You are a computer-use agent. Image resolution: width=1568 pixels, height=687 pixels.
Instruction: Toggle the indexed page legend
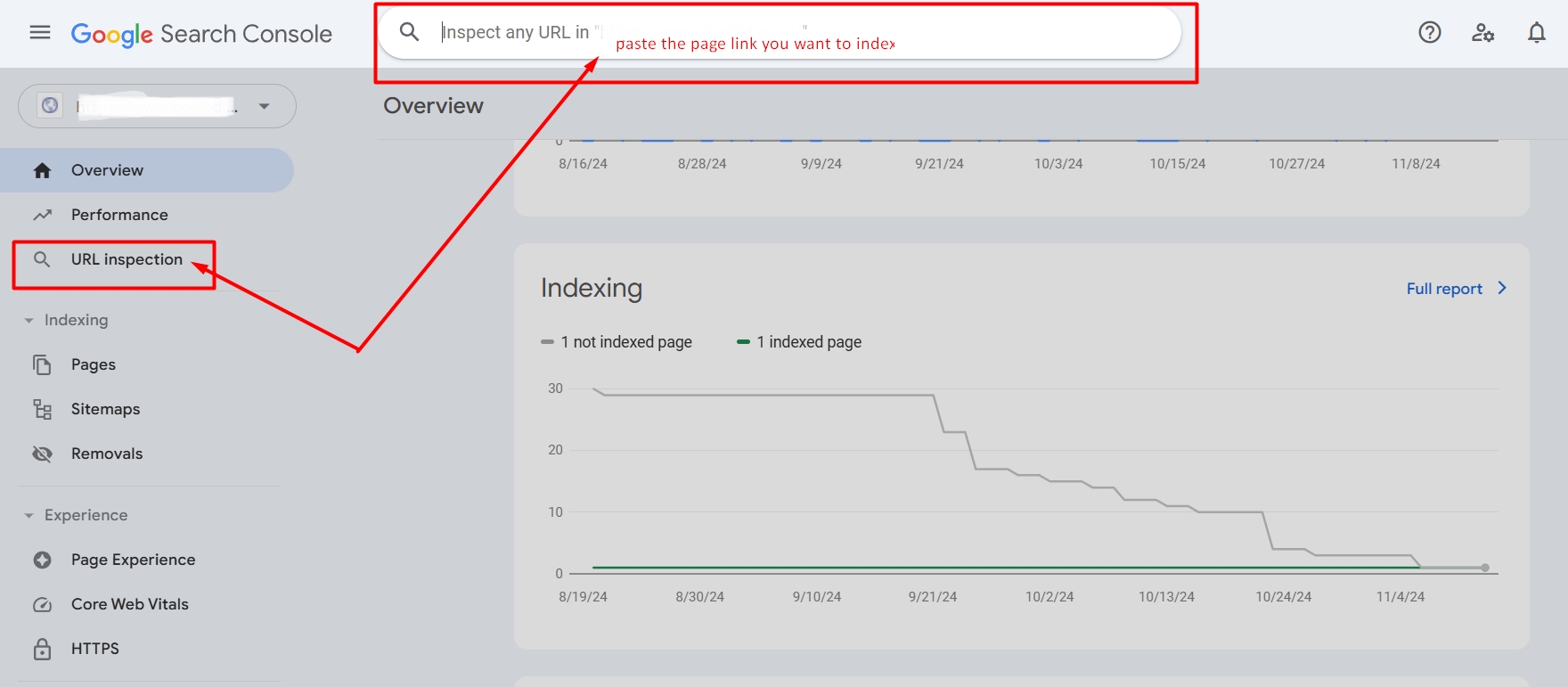[799, 342]
